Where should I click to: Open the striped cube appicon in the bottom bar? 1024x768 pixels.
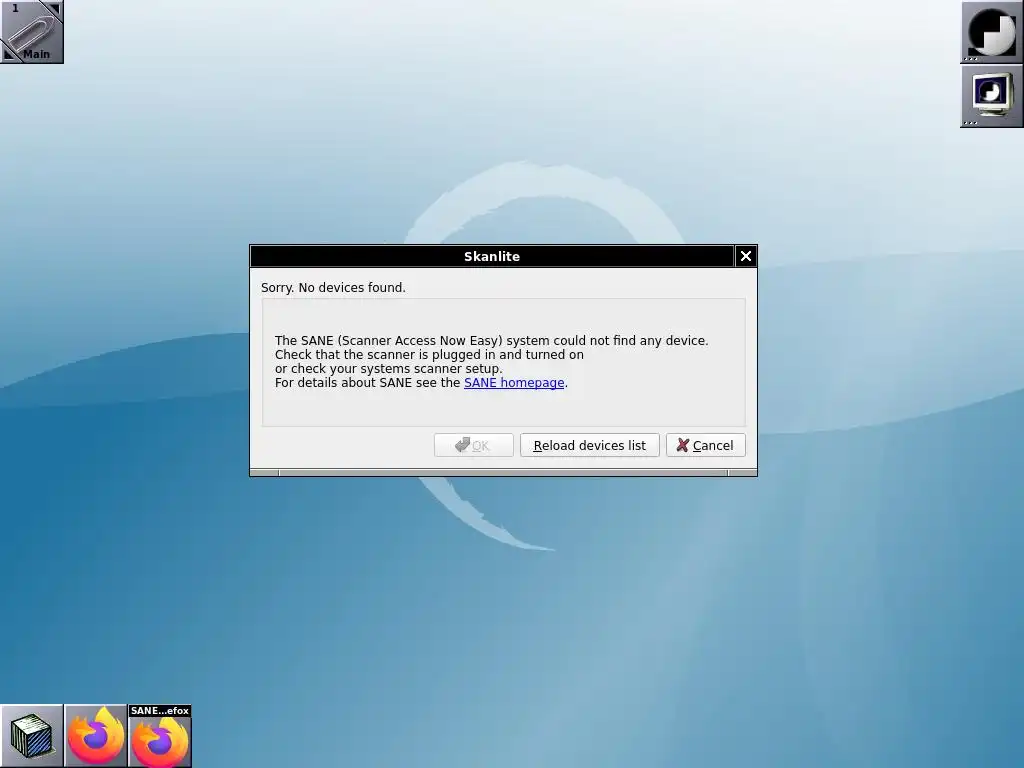(31, 735)
